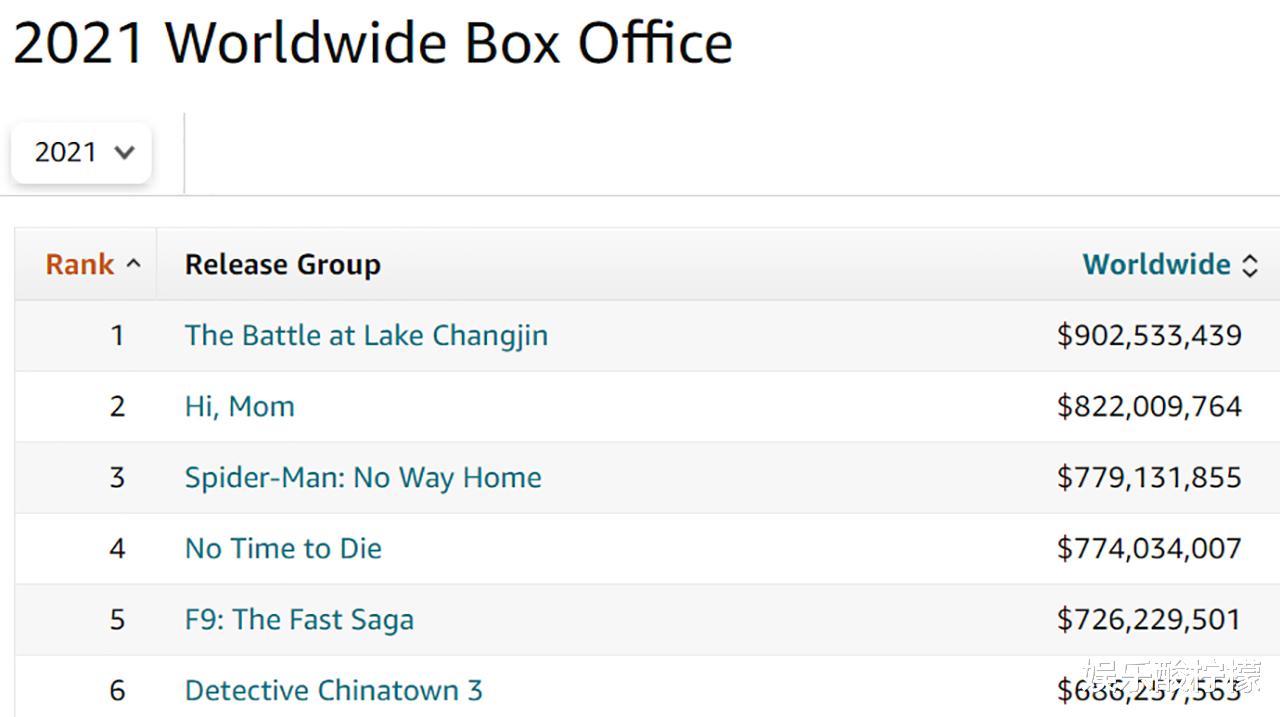Click the $902,533,439 worldwide gross value
Viewport: 1280px width, 717px height.
[x=1149, y=336]
